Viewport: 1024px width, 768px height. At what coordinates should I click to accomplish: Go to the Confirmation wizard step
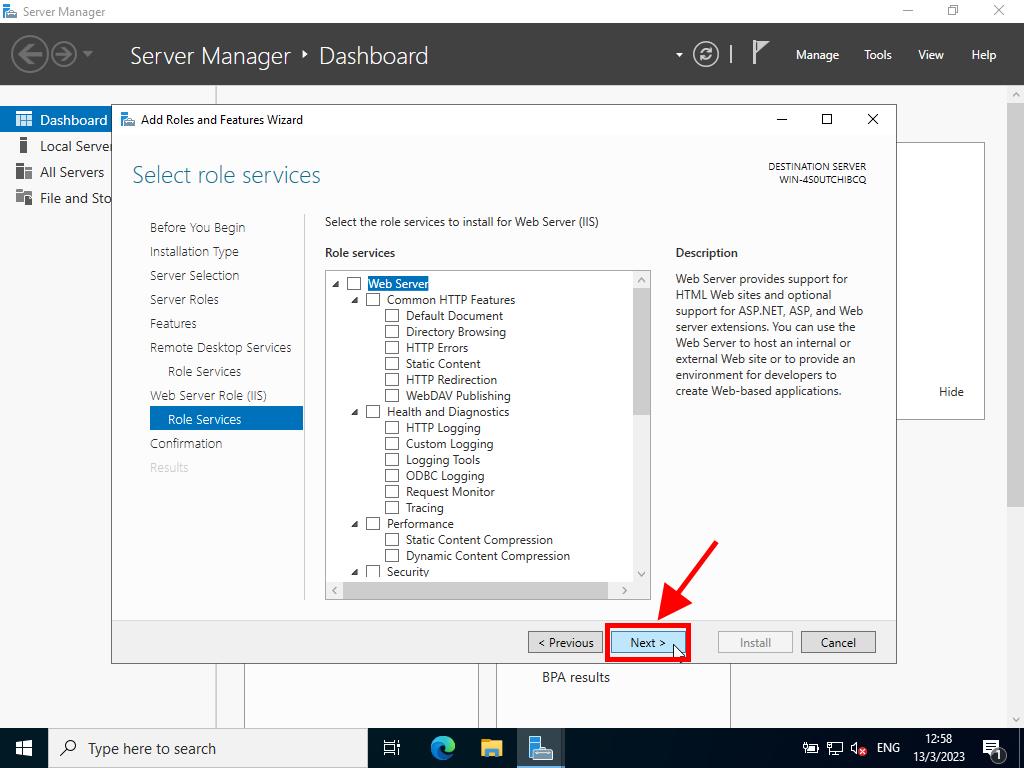(x=186, y=443)
